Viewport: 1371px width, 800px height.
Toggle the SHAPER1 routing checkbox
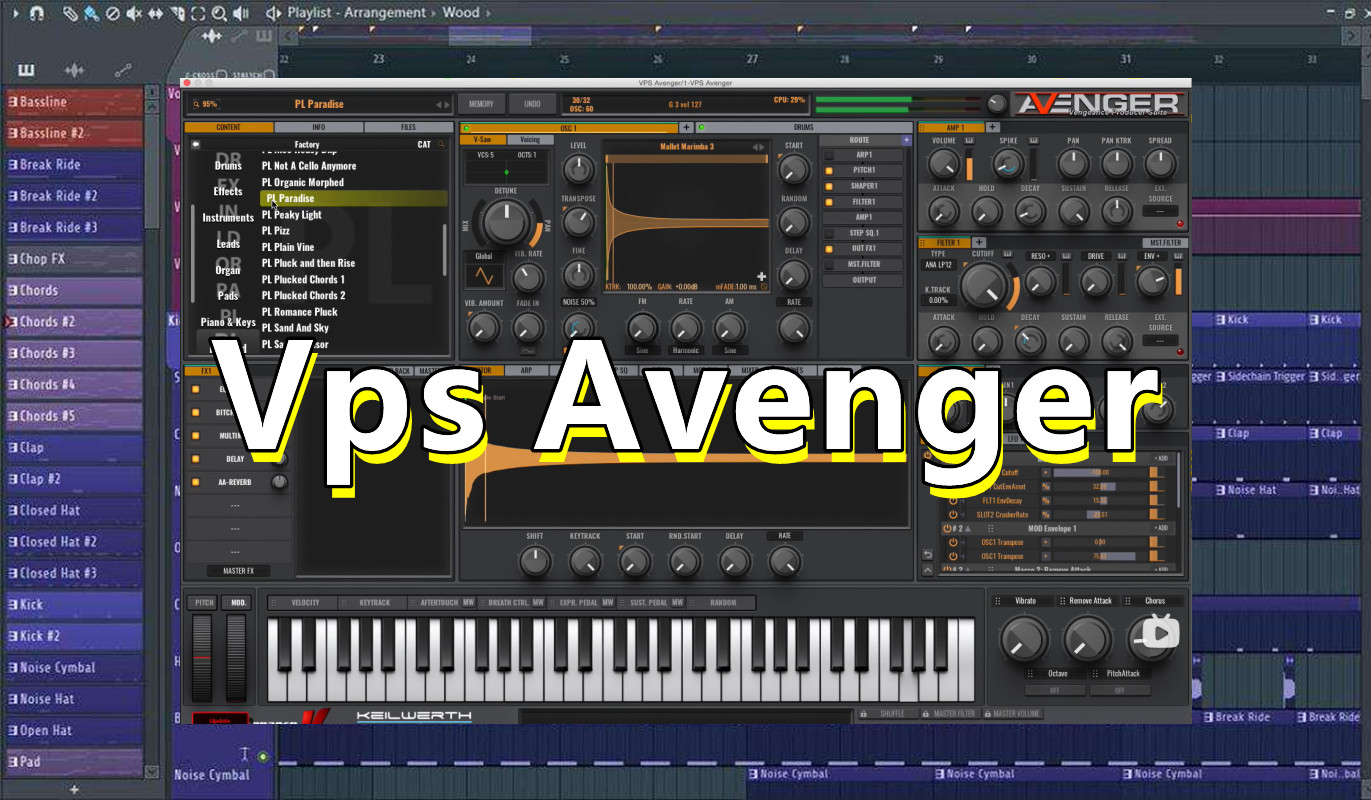[828, 186]
